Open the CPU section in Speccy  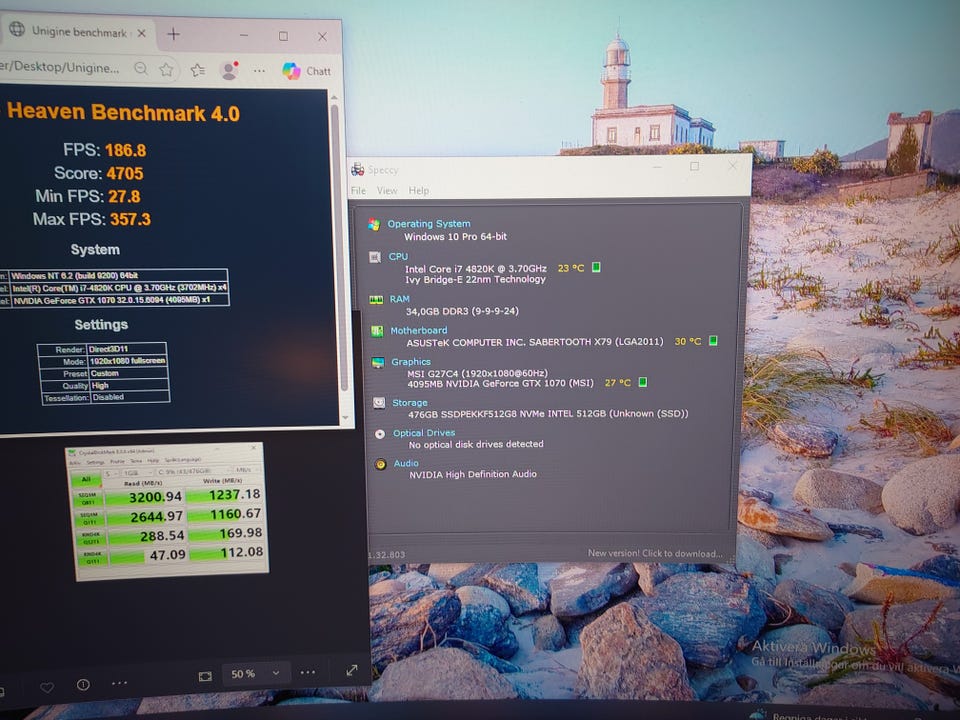(x=398, y=257)
